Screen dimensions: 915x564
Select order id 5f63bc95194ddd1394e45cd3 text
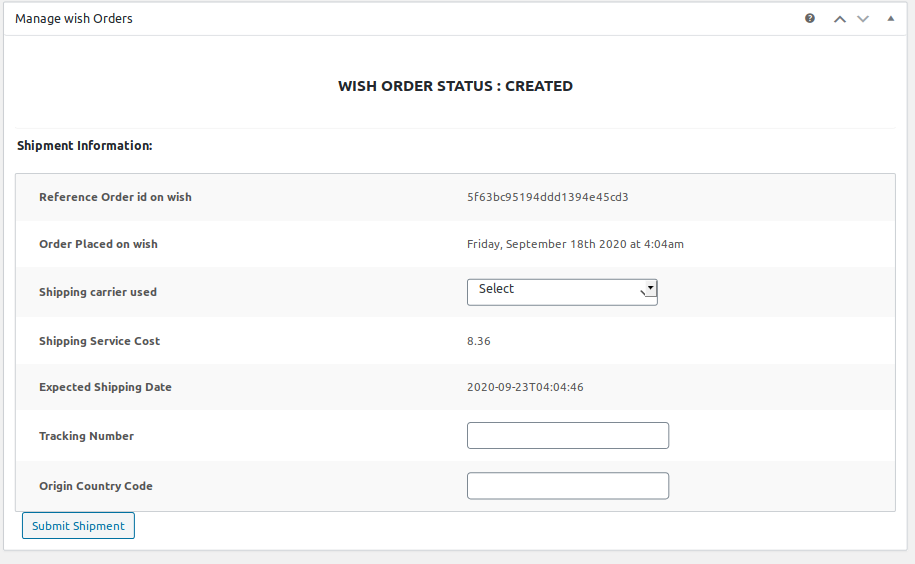click(x=547, y=197)
